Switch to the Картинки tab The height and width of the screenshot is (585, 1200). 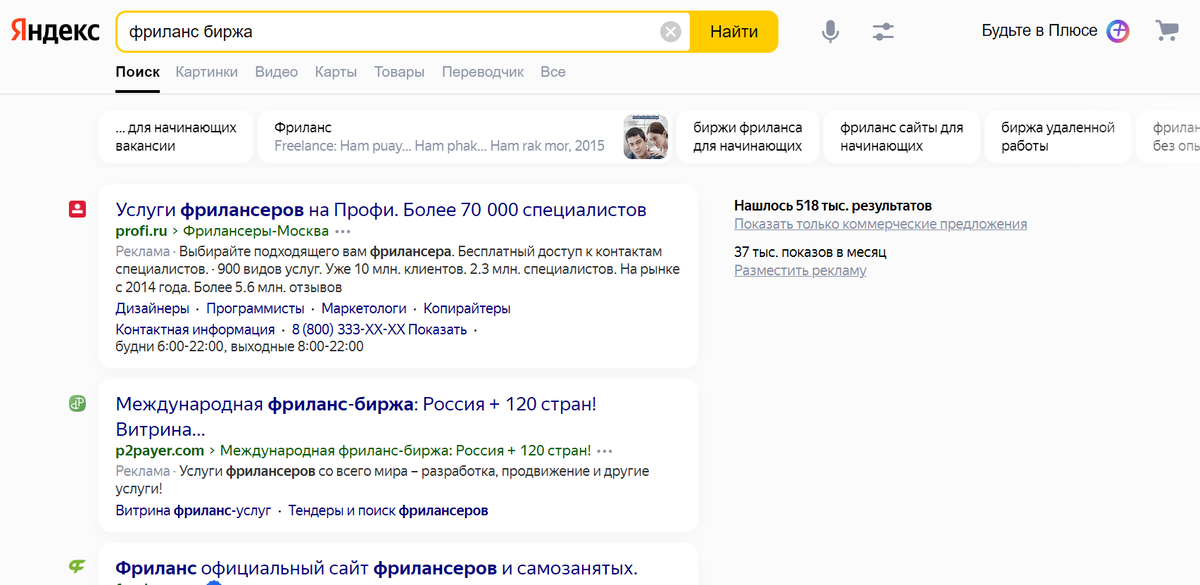[206, 72]
